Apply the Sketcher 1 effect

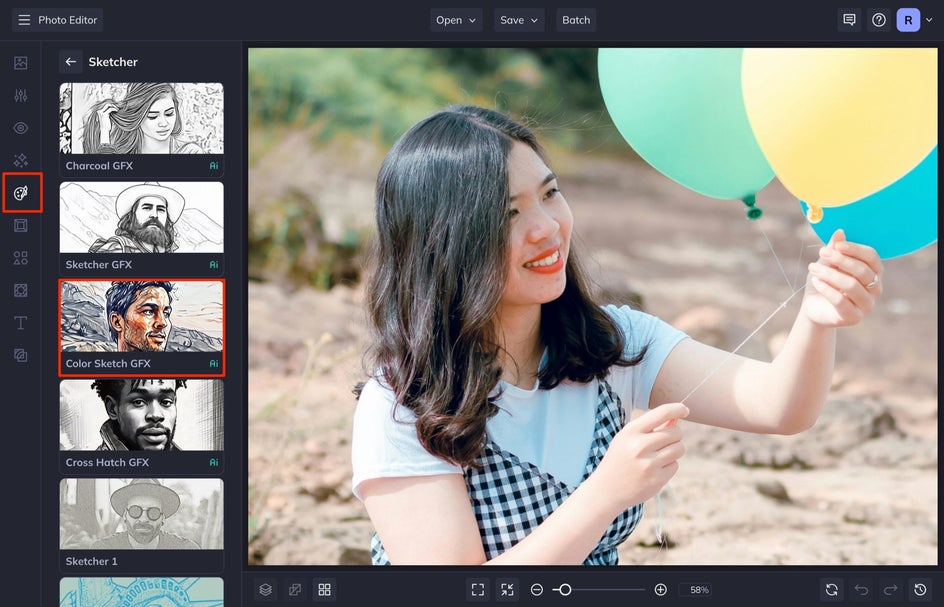click(x=141, y=525)
